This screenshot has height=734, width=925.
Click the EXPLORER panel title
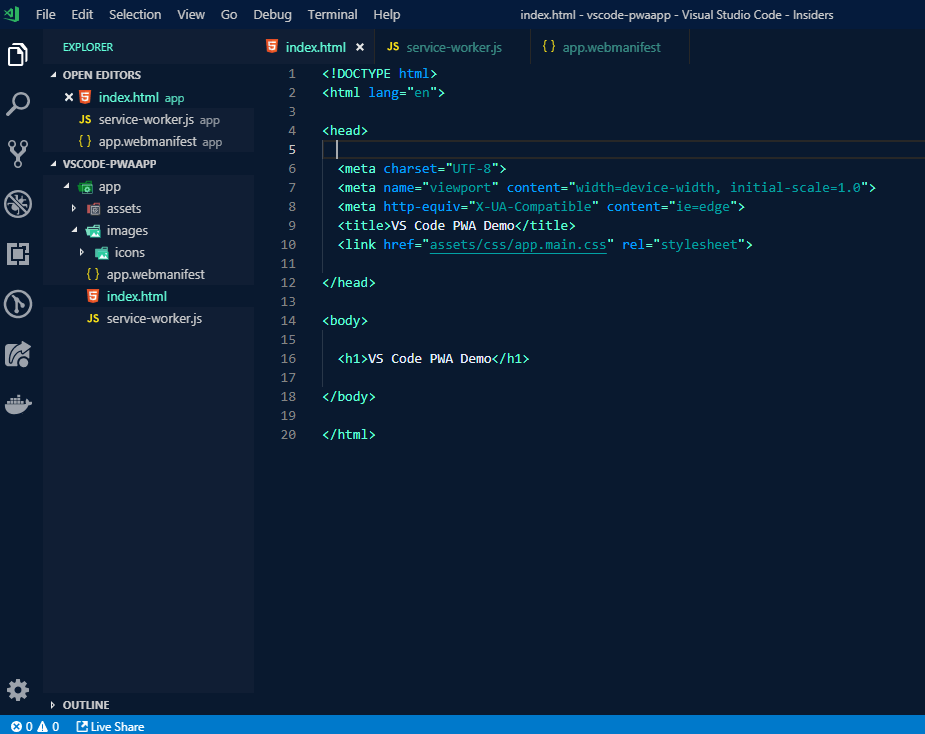point(88,47)
